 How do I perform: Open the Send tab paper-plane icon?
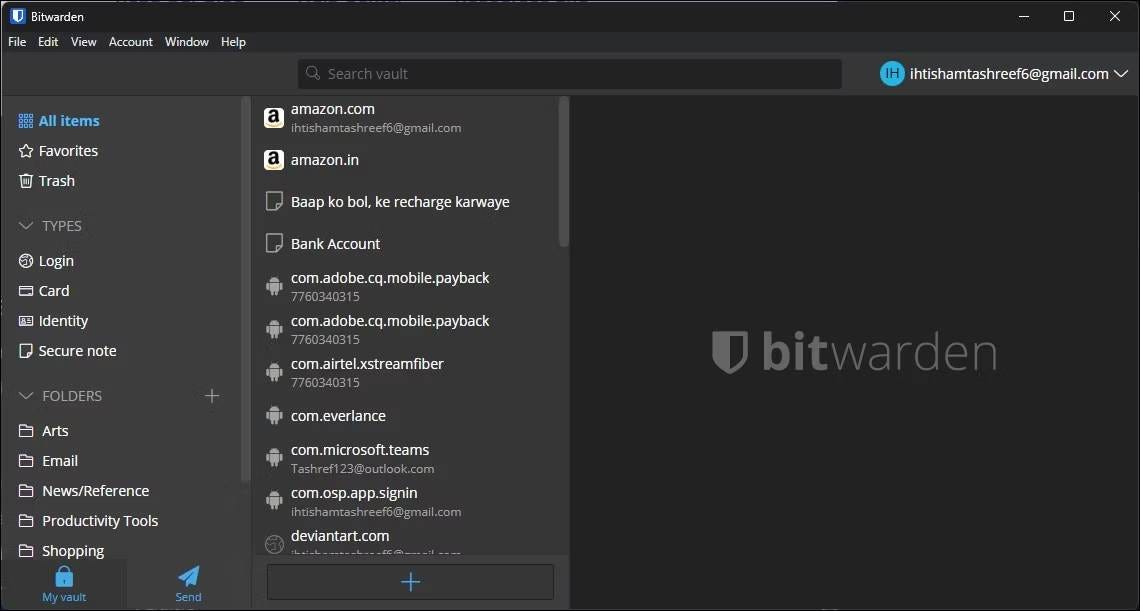click(188, 576)
